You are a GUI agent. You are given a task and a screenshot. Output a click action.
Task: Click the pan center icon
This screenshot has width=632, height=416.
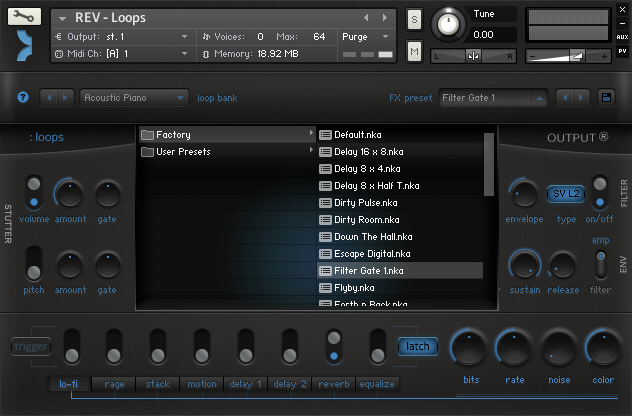(473, 56)
